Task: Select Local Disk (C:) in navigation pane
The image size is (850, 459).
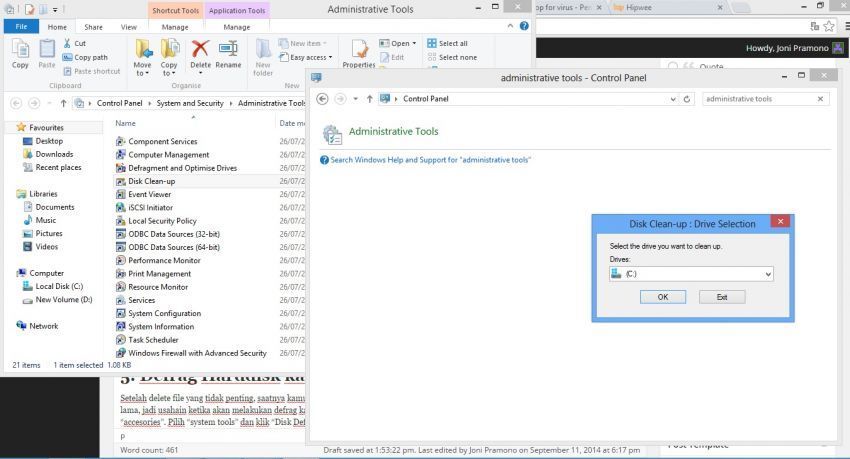Action: pos(59,286)
